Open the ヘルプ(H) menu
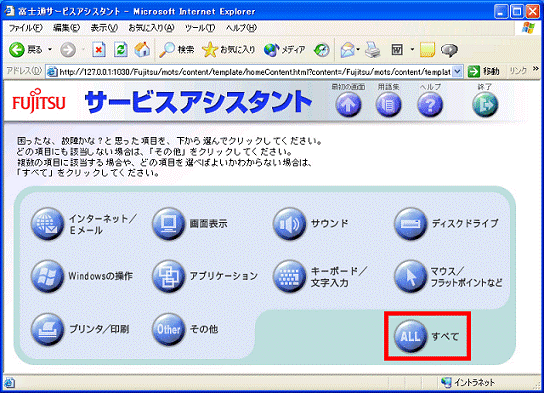The height and width of the screenshot is (393, 544). pos(241,28)
